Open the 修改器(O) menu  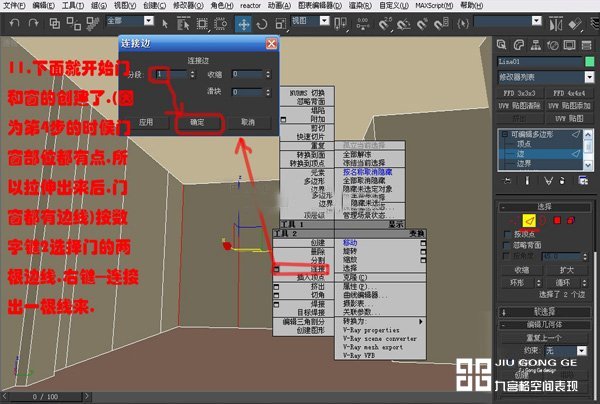click(x=188, y=6)
